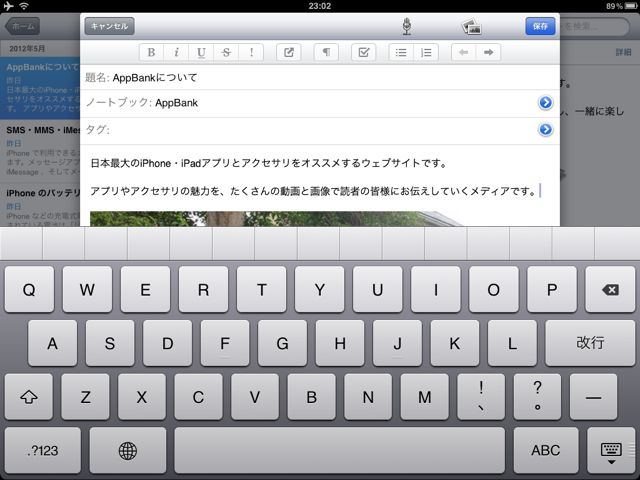Screen dimensions: 640x480
Task: Tap the Wi-Fi icon in status bar
Action: (24, 6)
